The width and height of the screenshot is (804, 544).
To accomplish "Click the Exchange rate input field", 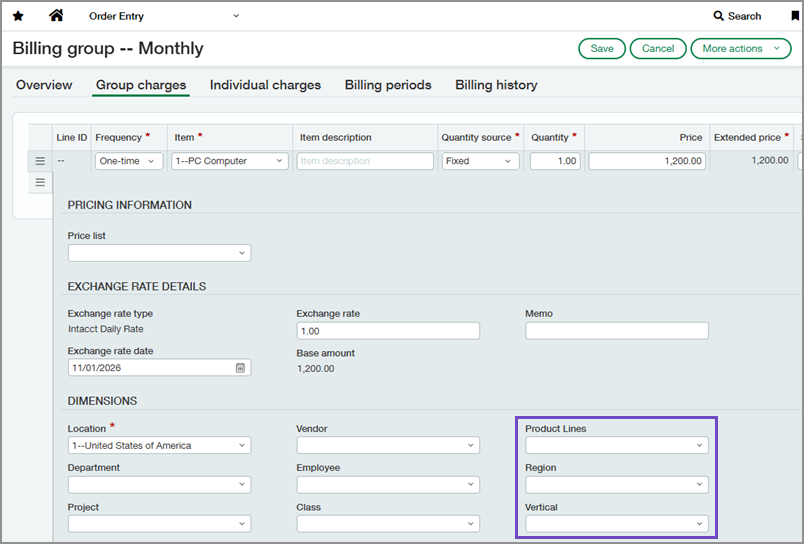I will (x=388, y=331).
